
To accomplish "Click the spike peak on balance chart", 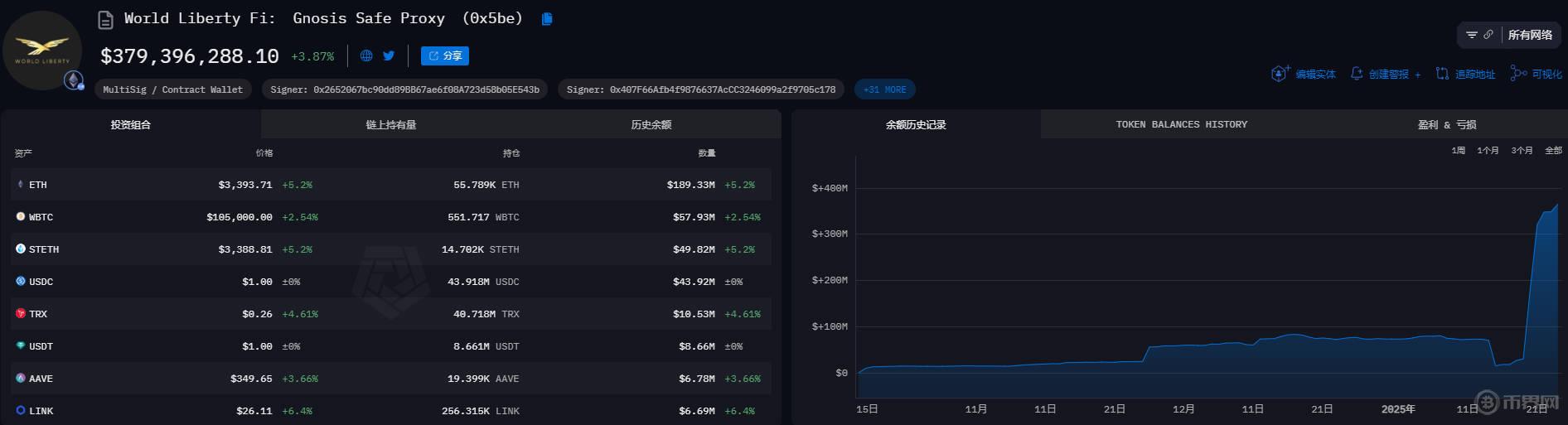I will [x=1556, y=205].
